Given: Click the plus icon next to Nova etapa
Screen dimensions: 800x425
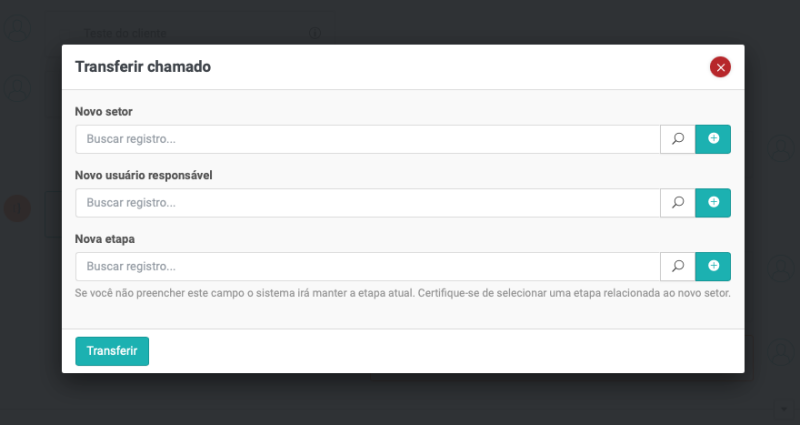Looking at the screenshot, I should pyautogui.click(x=713, y=266).
